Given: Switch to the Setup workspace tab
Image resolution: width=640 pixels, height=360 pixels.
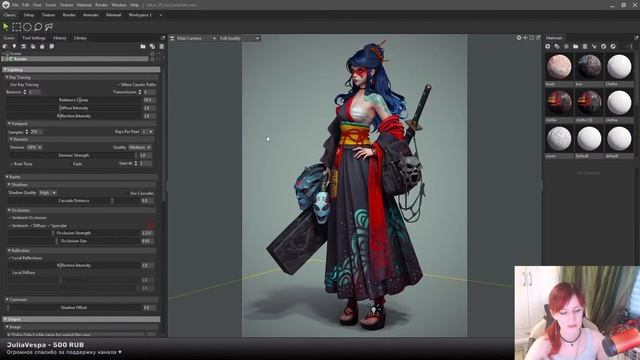Looking at the screenshot, I should point(29,15).
